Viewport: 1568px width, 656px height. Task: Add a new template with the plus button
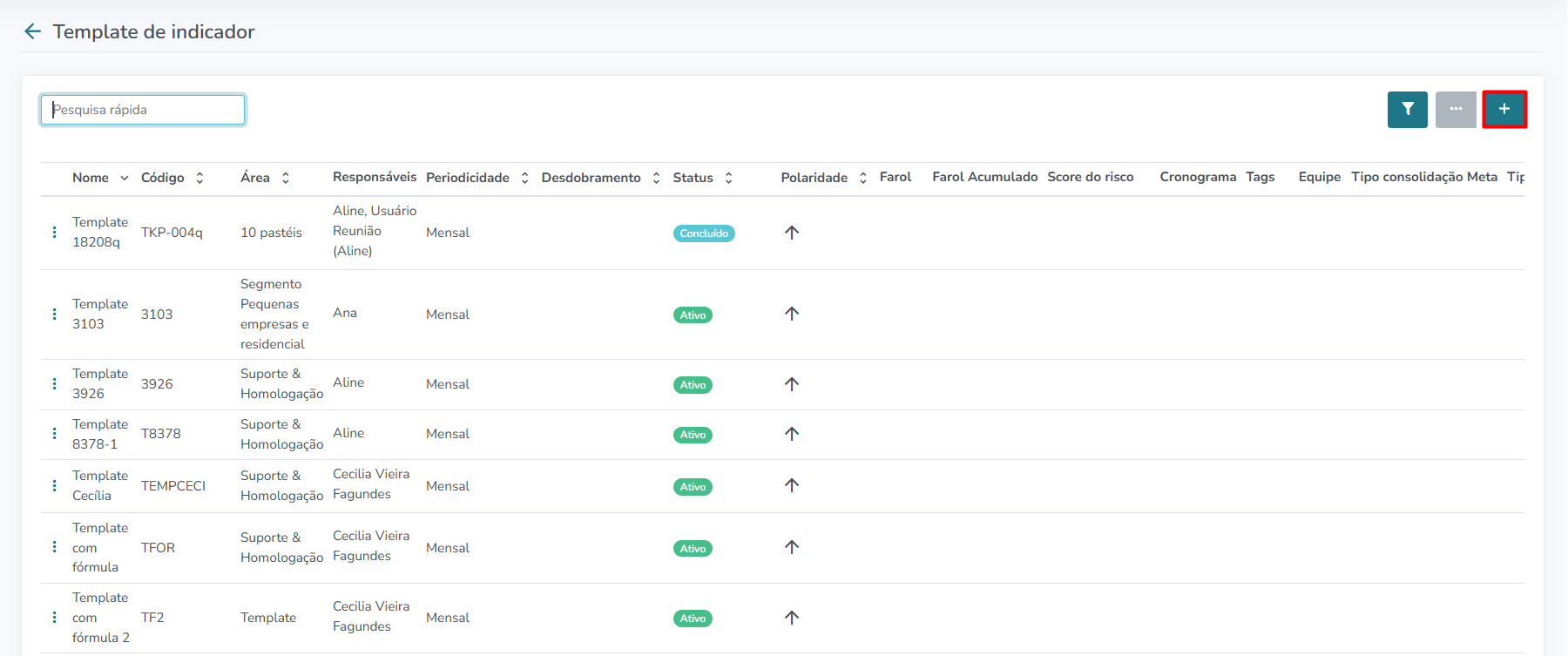[x=1504, y=109]
